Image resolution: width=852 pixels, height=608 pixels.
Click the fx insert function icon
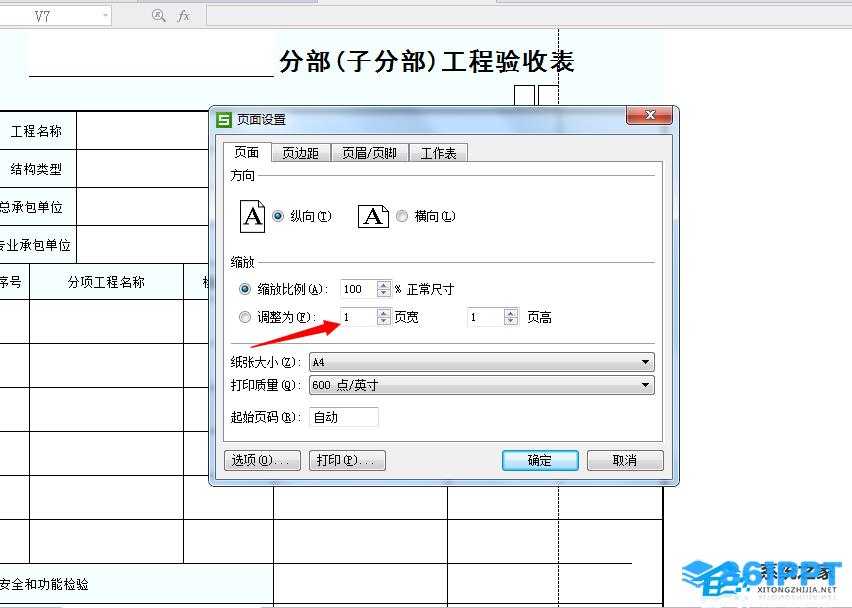[184, 16]
